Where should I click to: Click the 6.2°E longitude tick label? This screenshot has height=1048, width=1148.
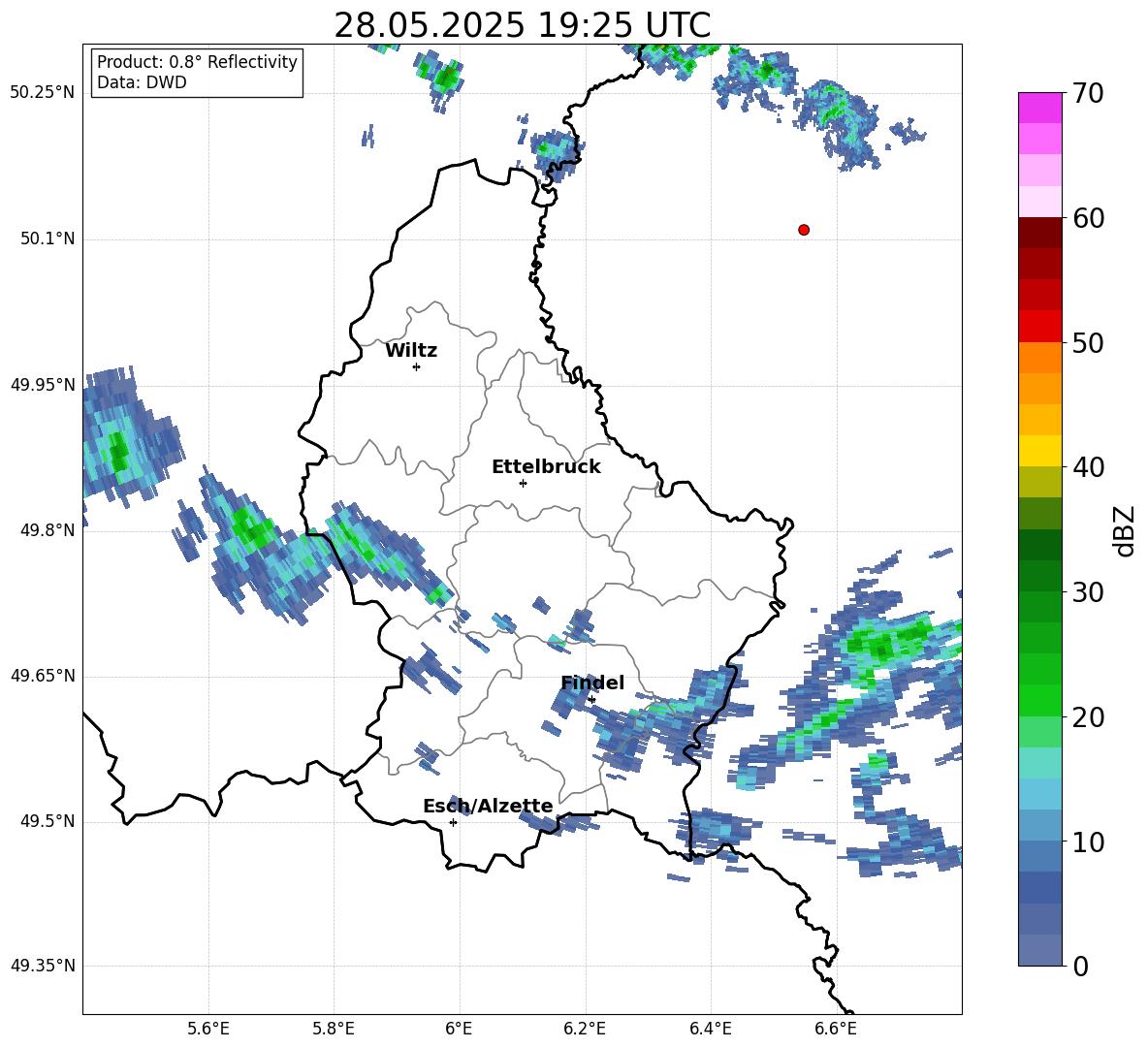pos(585,1029)
